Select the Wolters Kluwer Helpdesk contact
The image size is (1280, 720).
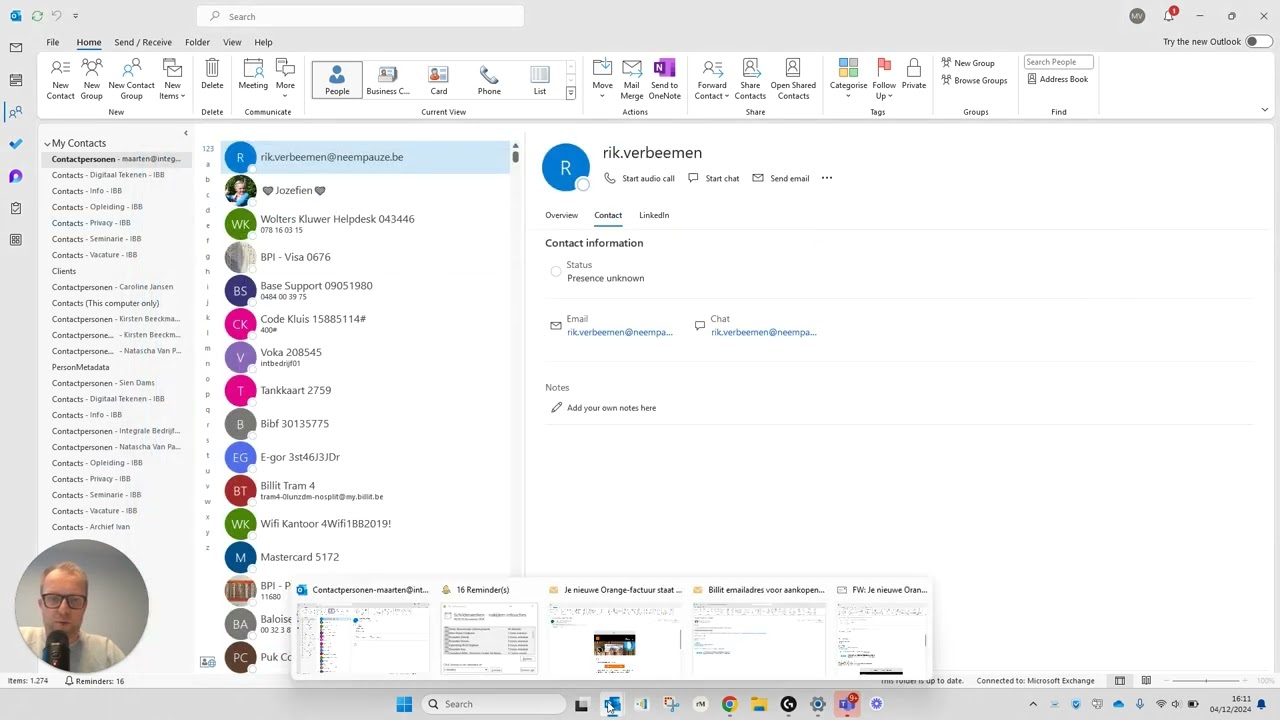point(366,223)
